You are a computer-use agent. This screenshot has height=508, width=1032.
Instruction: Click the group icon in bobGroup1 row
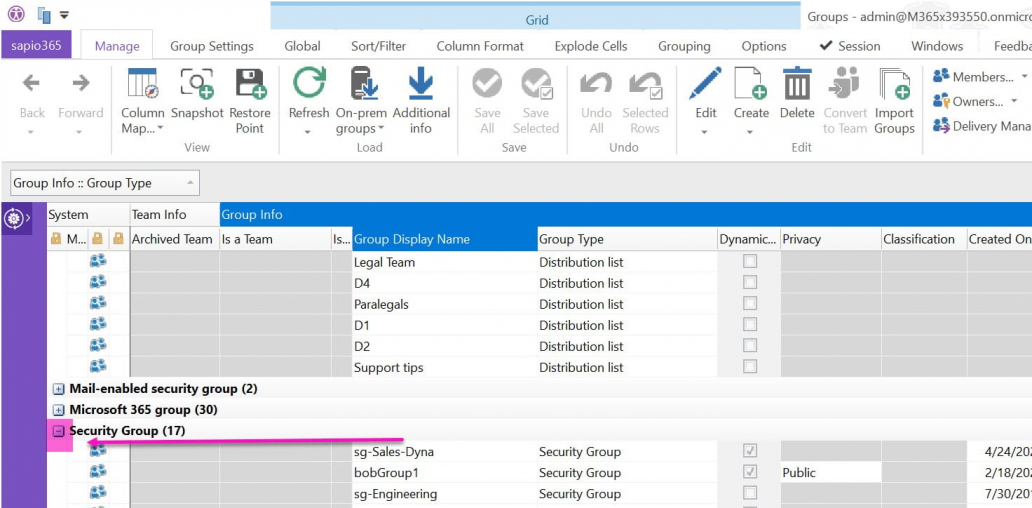[98, 472]
